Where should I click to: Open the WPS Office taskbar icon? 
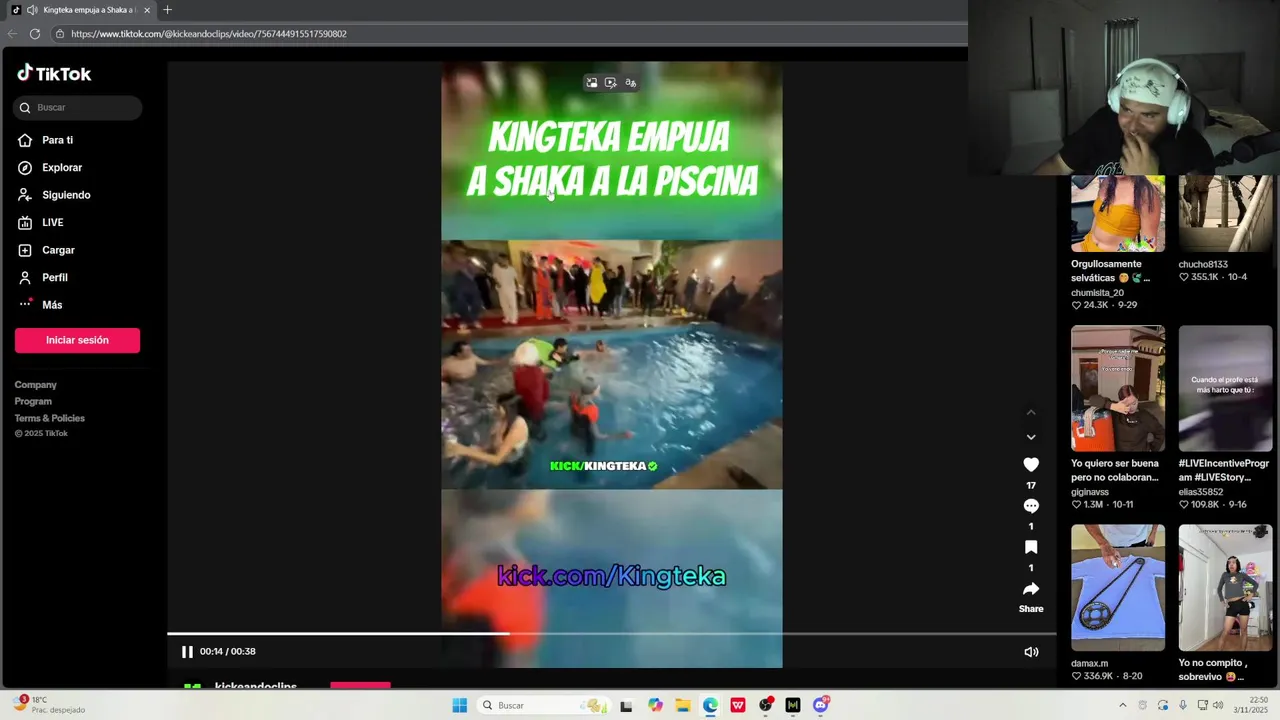(x=738, y=705)
